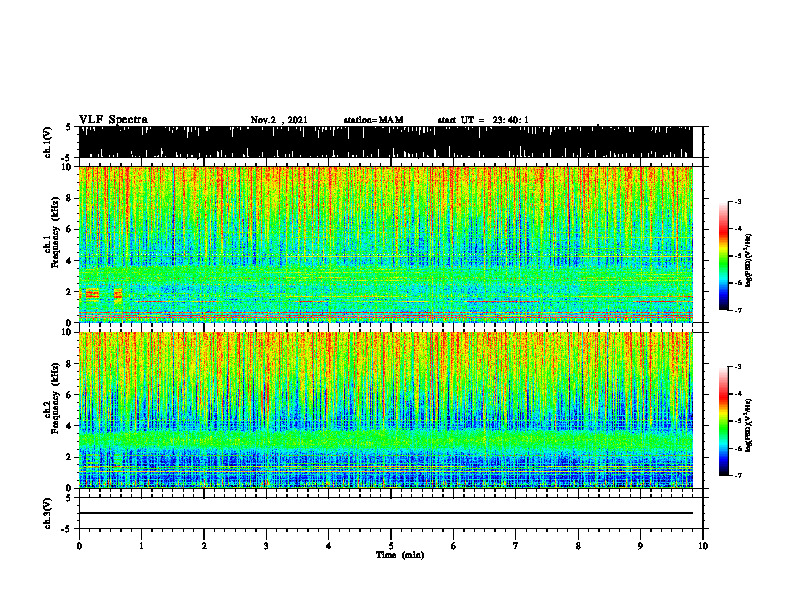792x612 pixels.
Task: Click the '6' tick on ch.1 frequency axis
Action: click(x=69, y=229)
